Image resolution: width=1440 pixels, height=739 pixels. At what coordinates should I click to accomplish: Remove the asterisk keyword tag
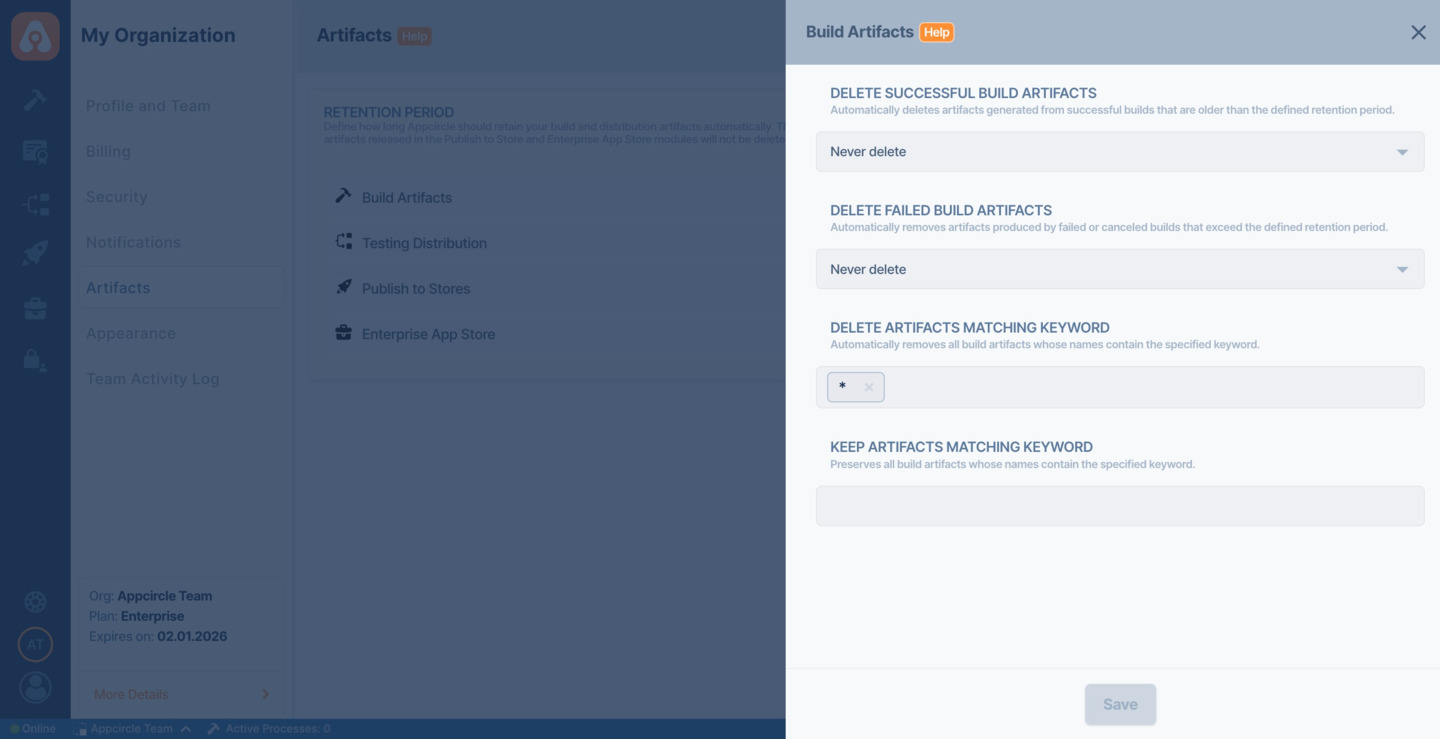click(x=868, y=387)
